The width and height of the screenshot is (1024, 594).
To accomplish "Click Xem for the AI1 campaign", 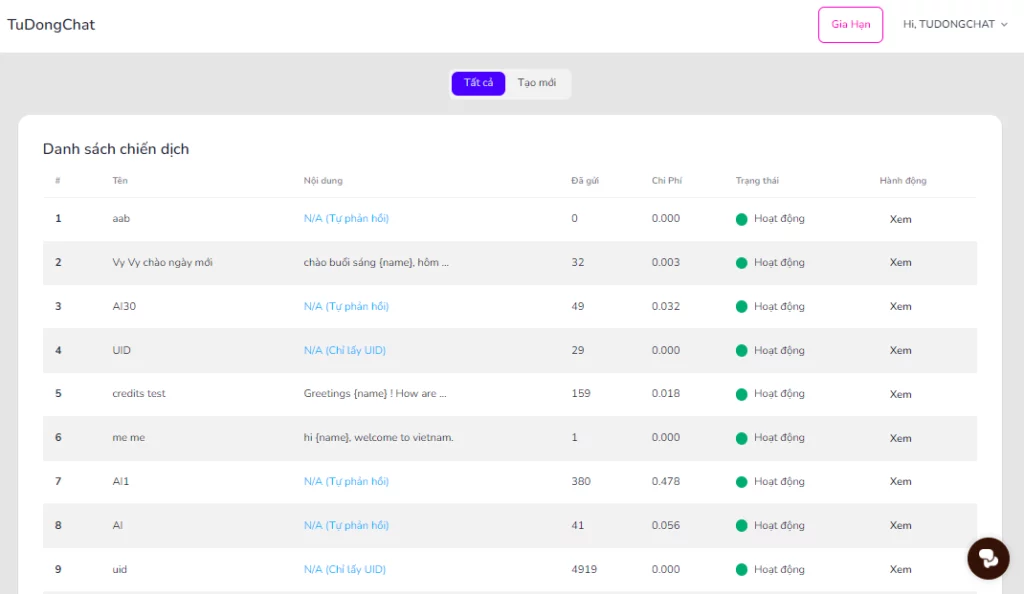I will pos(900,481).
